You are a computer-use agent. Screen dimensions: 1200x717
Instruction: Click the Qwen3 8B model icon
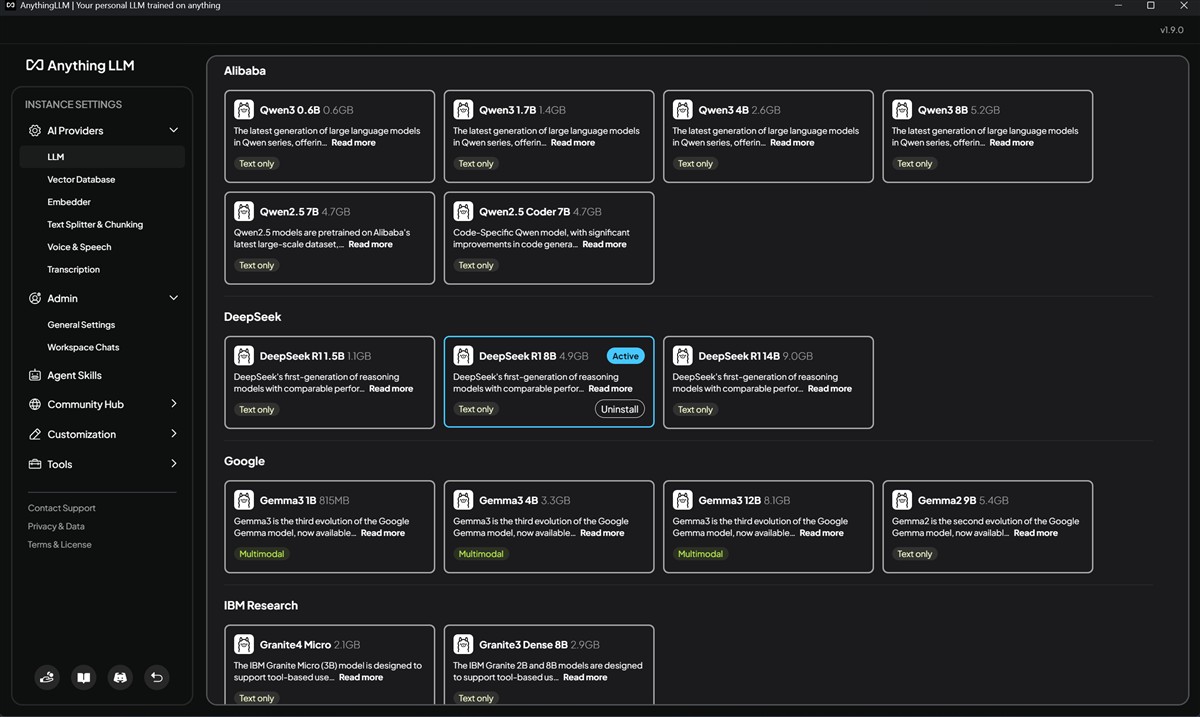[902, 110]
